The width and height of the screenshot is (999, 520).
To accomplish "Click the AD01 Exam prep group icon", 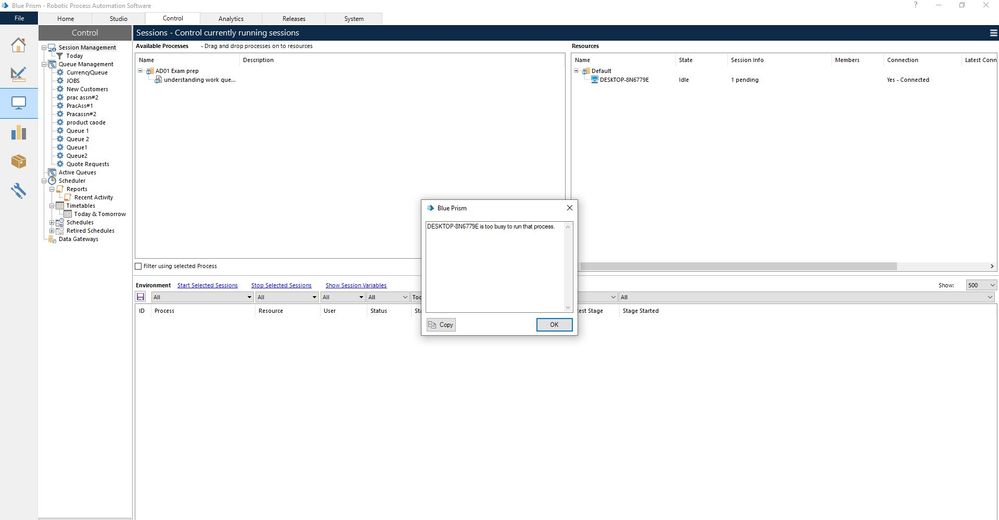I will click(x=150, y=71).
